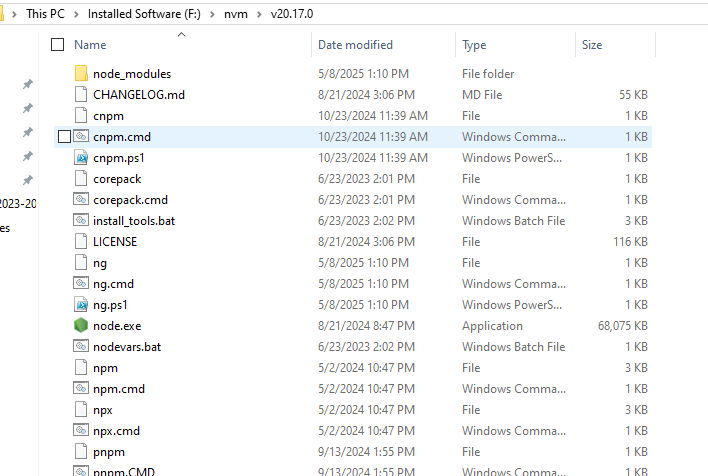
Task: Click date 8/21/2024 8:47 PM
Action: click(366, 326)
